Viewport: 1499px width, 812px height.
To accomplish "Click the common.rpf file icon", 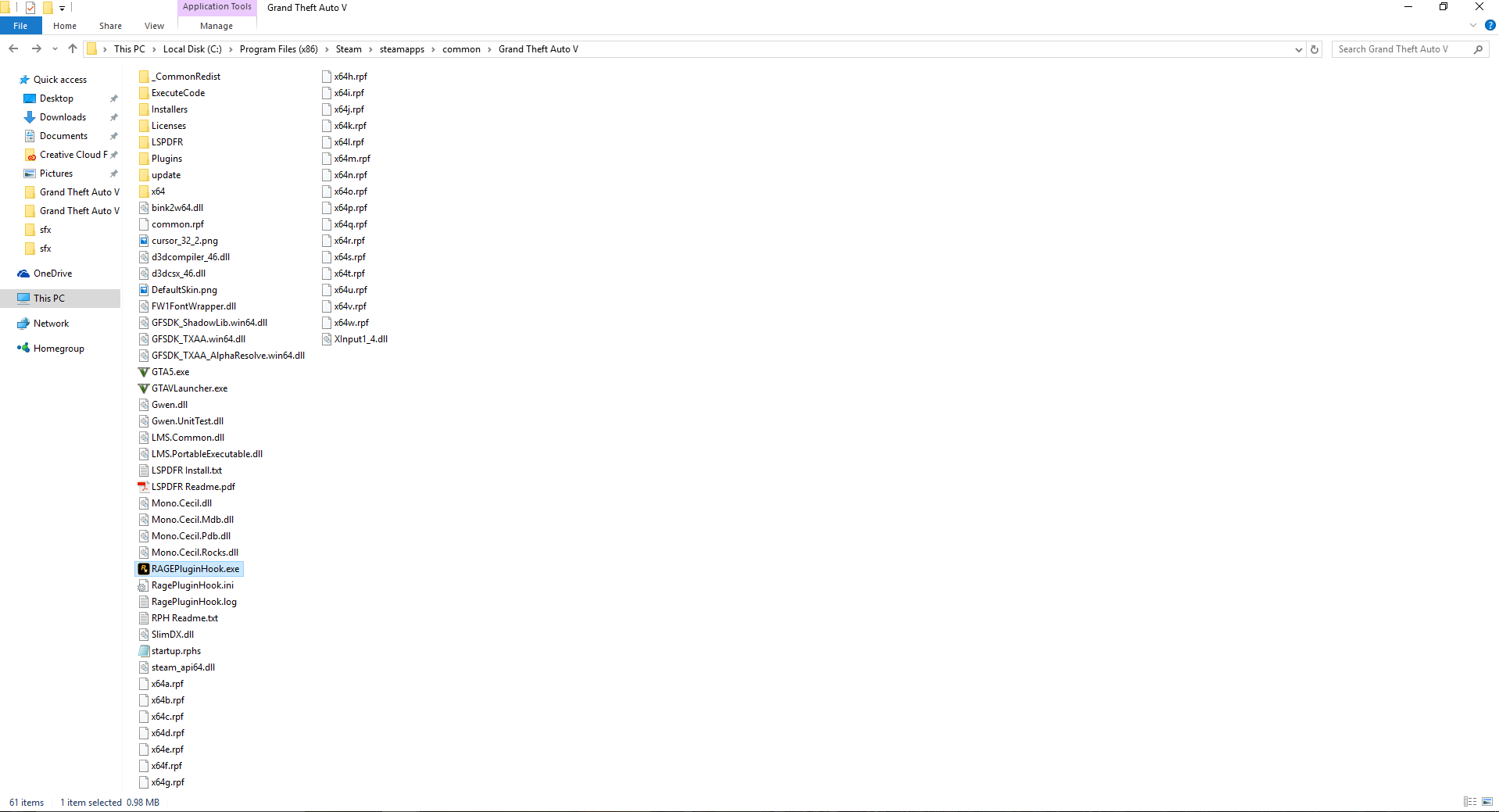I will pos(144,224).
